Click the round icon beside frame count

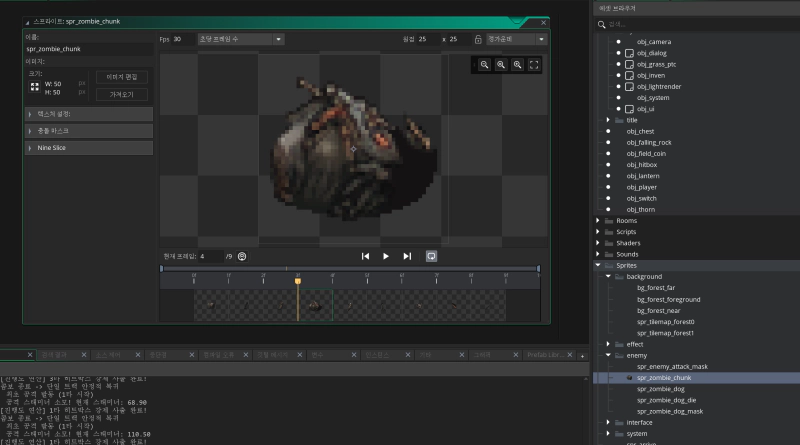242,256
